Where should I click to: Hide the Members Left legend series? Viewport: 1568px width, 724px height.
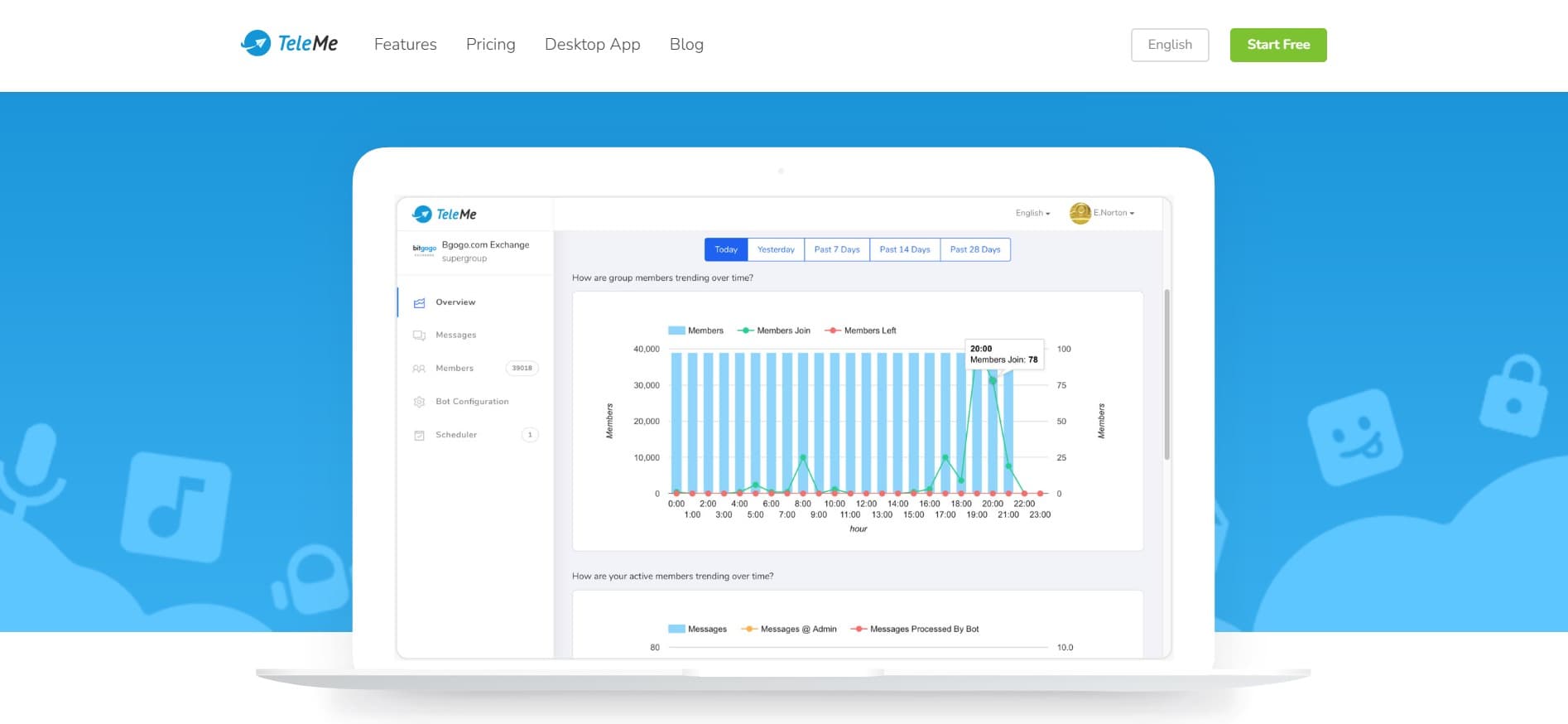coord(861,331)
